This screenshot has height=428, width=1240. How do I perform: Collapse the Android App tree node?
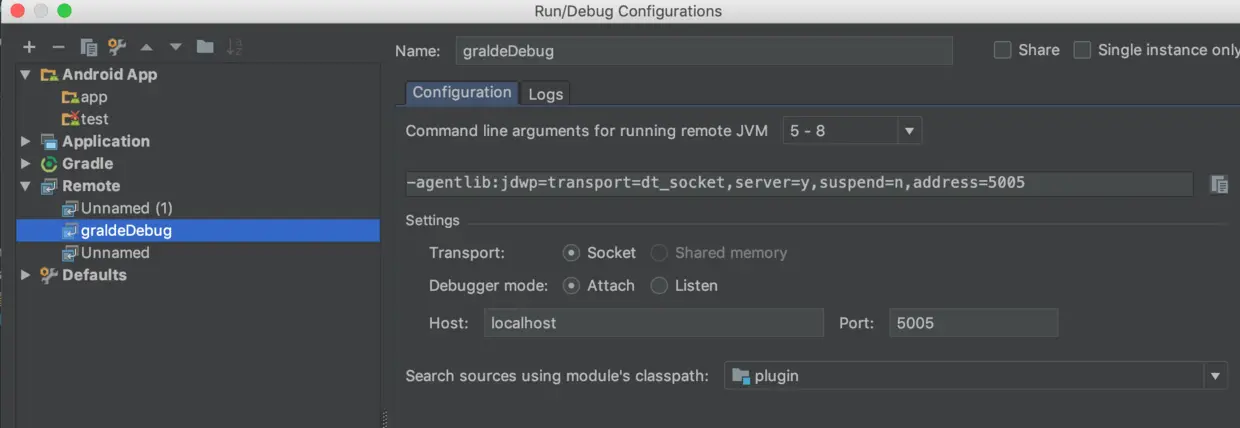(x=26, y=75)
